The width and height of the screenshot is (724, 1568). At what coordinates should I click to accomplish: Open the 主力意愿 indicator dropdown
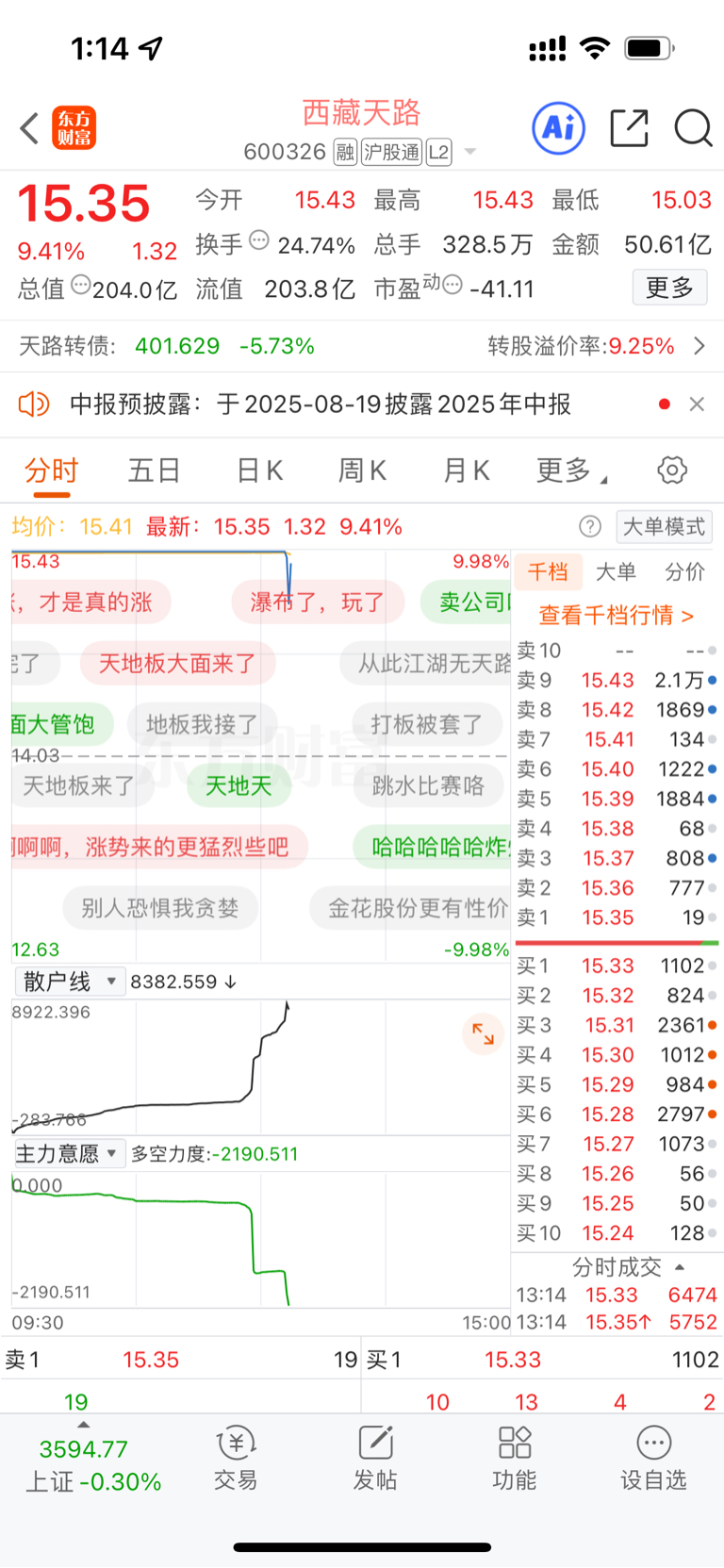[70, 1153]
